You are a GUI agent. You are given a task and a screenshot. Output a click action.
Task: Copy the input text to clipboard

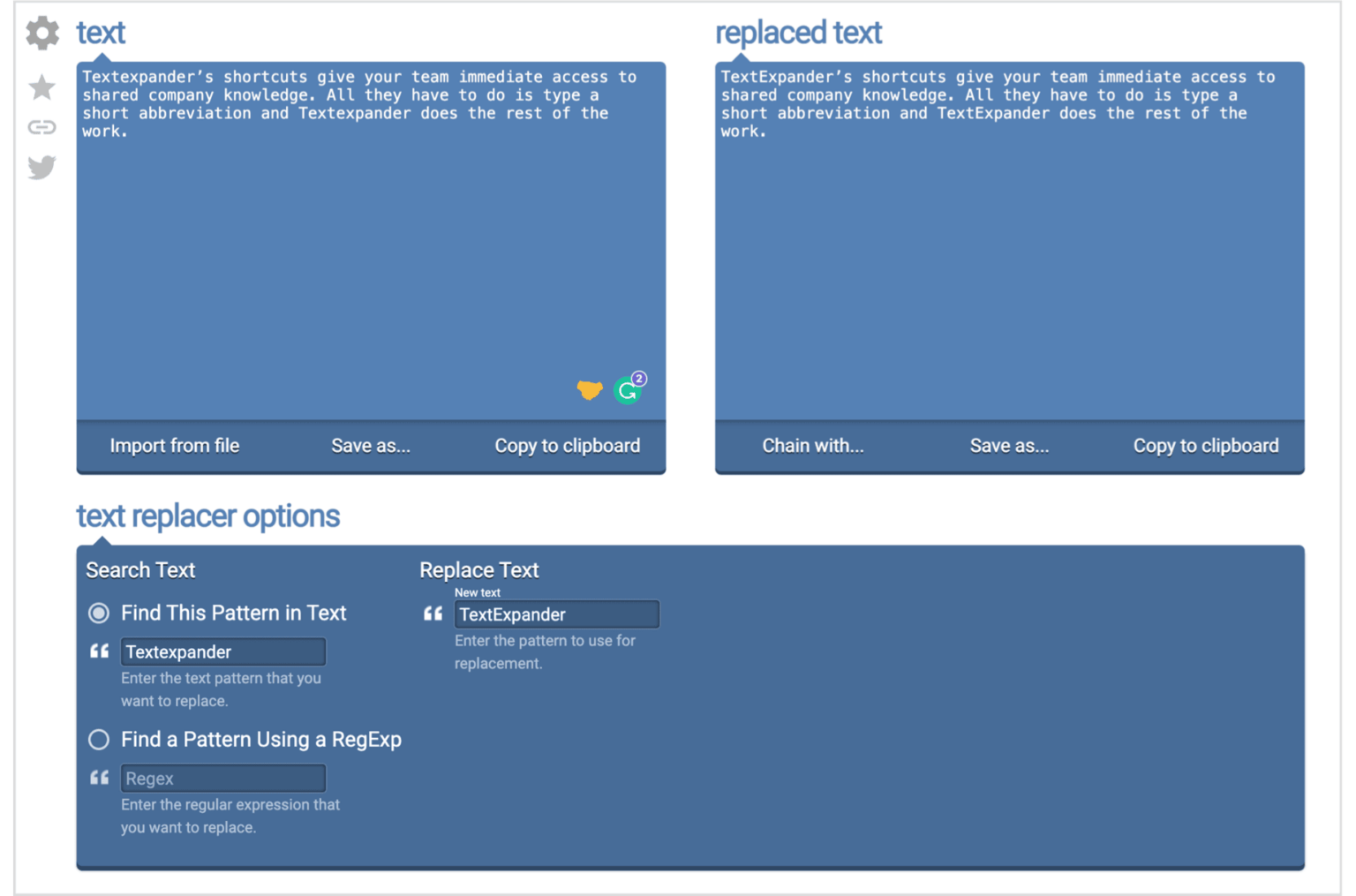567,446
